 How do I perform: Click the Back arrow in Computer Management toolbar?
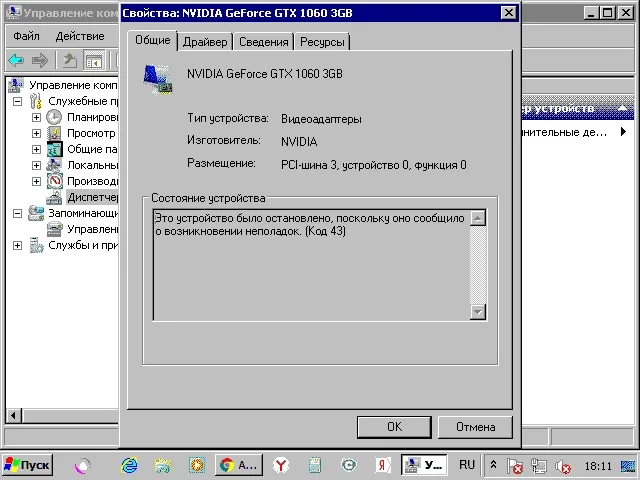coord(16,60)
